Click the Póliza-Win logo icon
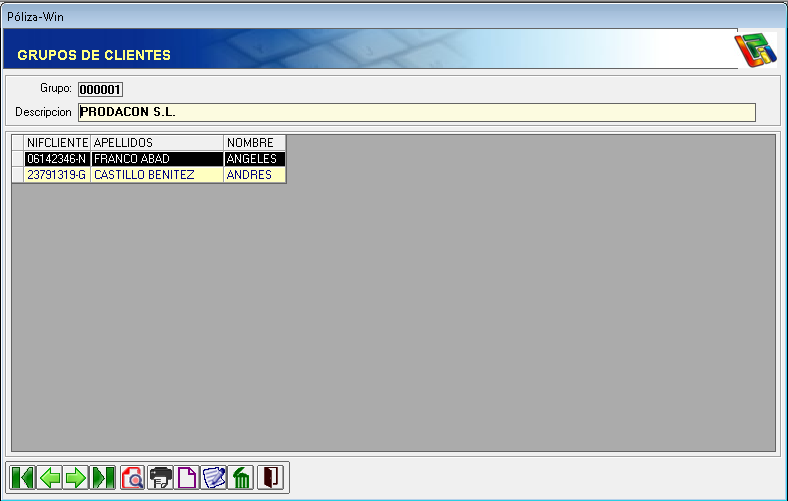788x501 pixels. [x=755, y=49]
